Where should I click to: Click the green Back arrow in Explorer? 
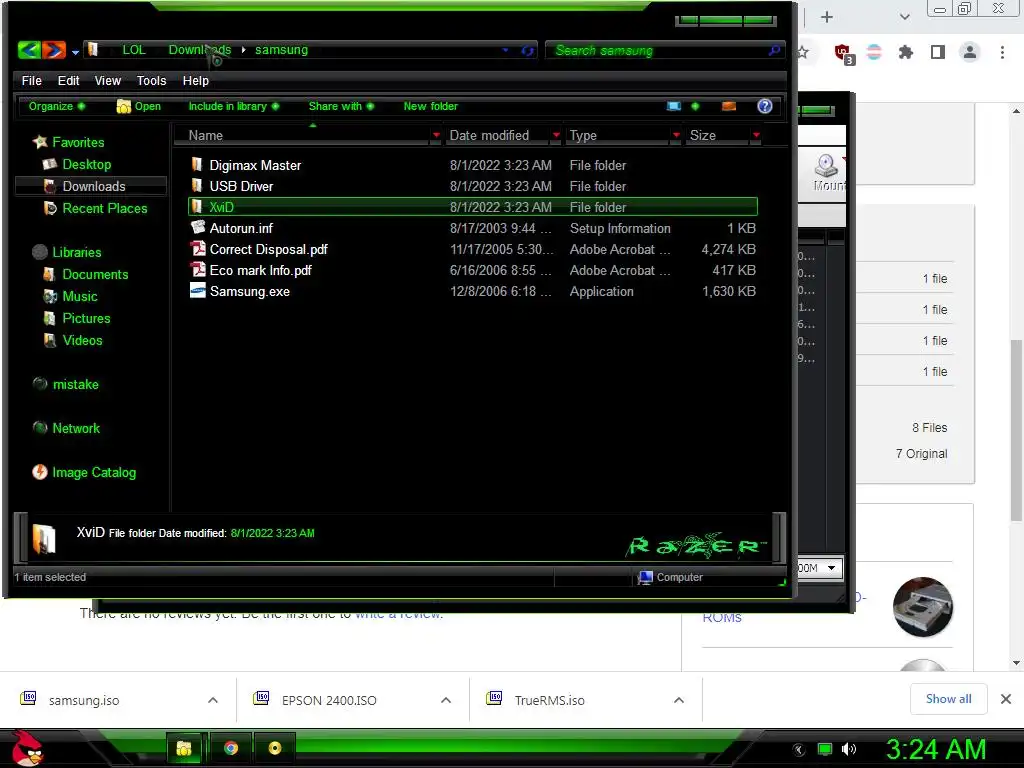(29, 50)
